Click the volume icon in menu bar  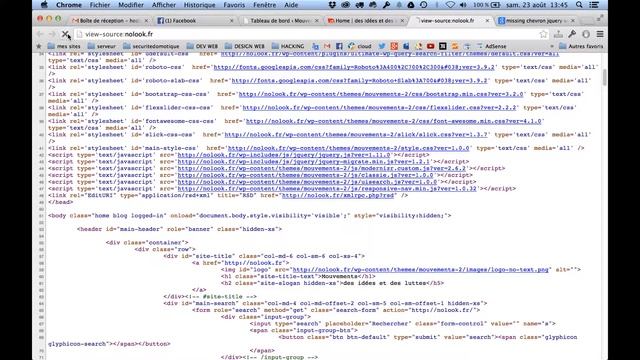tap(463, 5)
